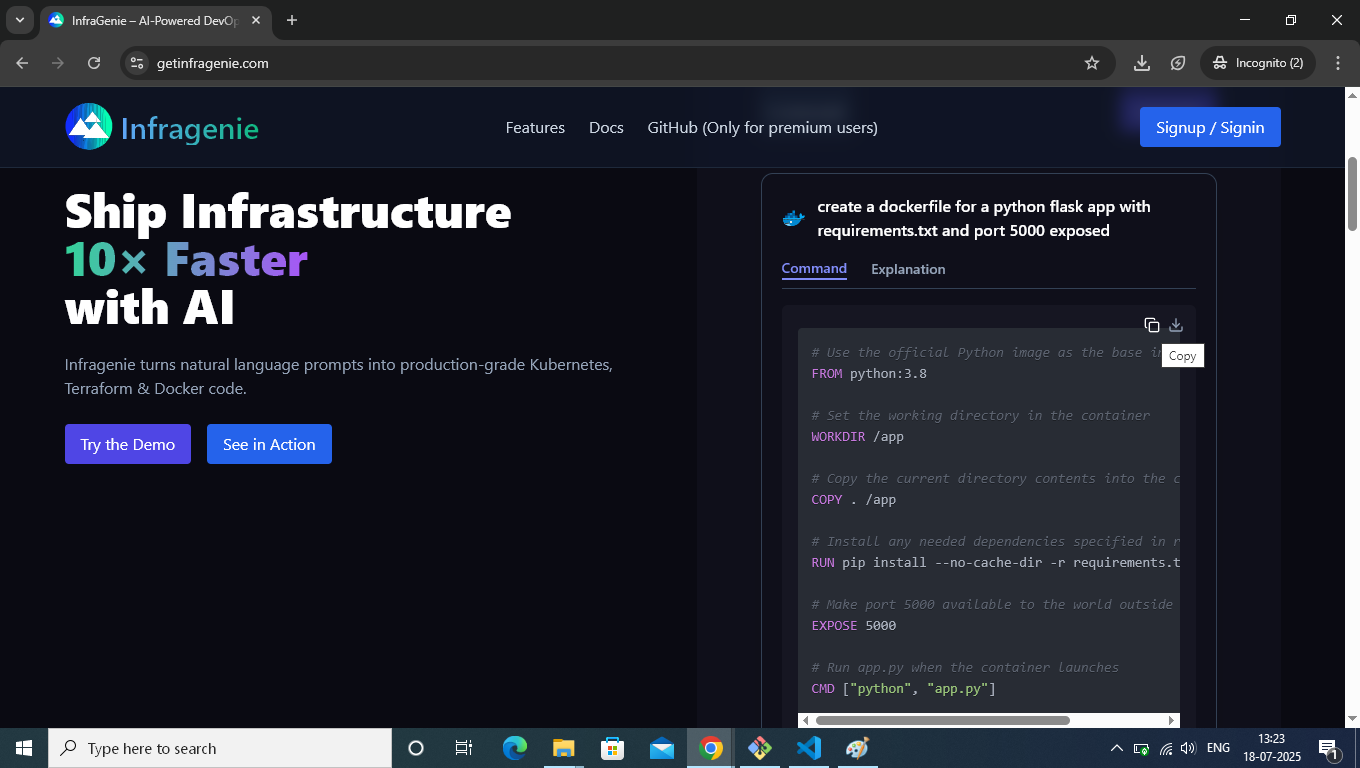1360x768 pixels.
Task: Copy the generated Dockerfile code
Action: [1152, 325]
